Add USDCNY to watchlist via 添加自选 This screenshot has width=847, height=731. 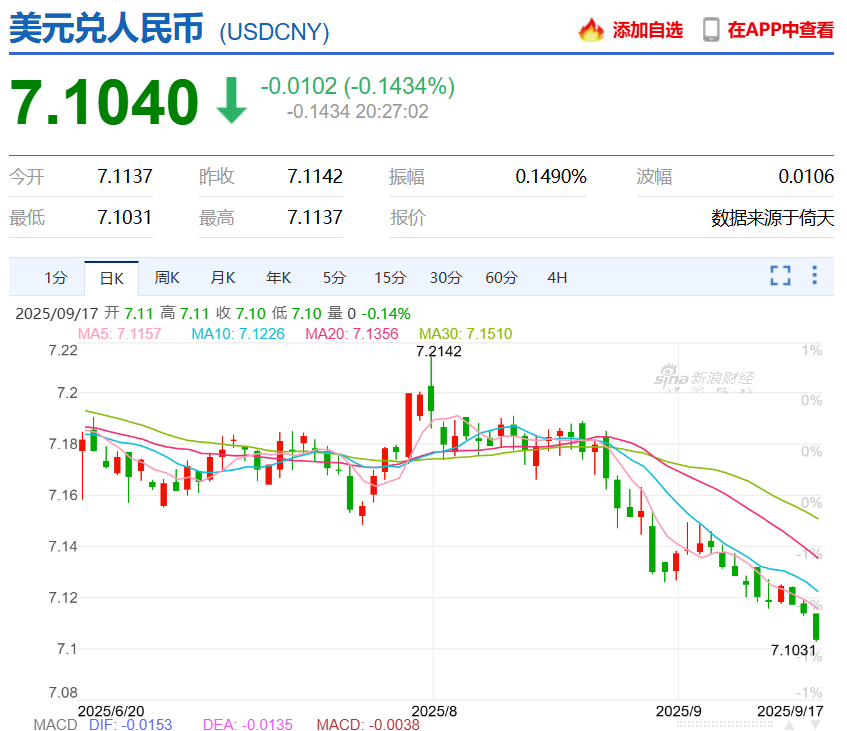point(648,30)
